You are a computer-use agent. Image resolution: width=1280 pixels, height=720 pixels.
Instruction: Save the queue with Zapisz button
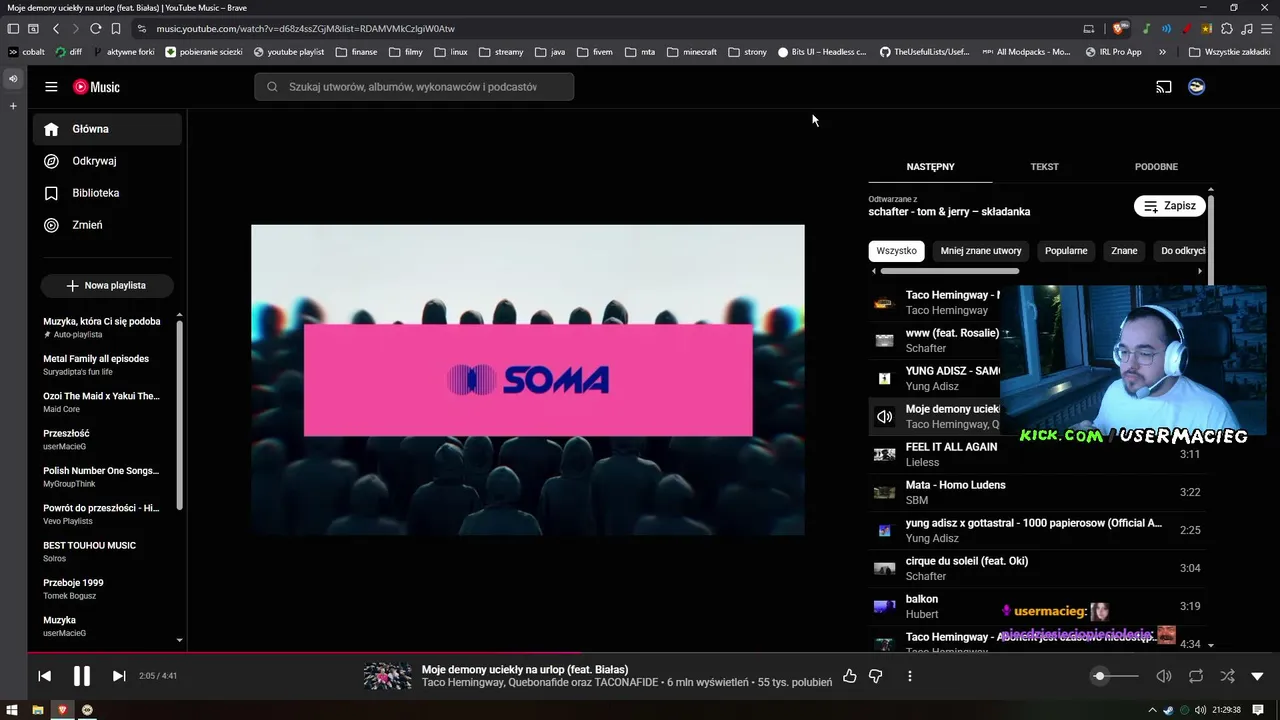(1169, 206)
